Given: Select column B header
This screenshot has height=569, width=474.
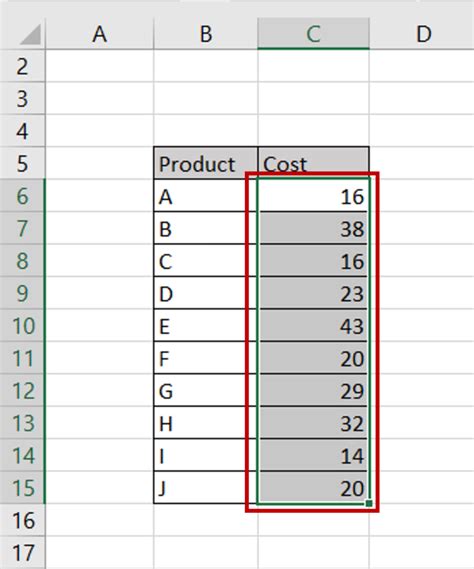Looking at the screenshot, I should point(206,34).
